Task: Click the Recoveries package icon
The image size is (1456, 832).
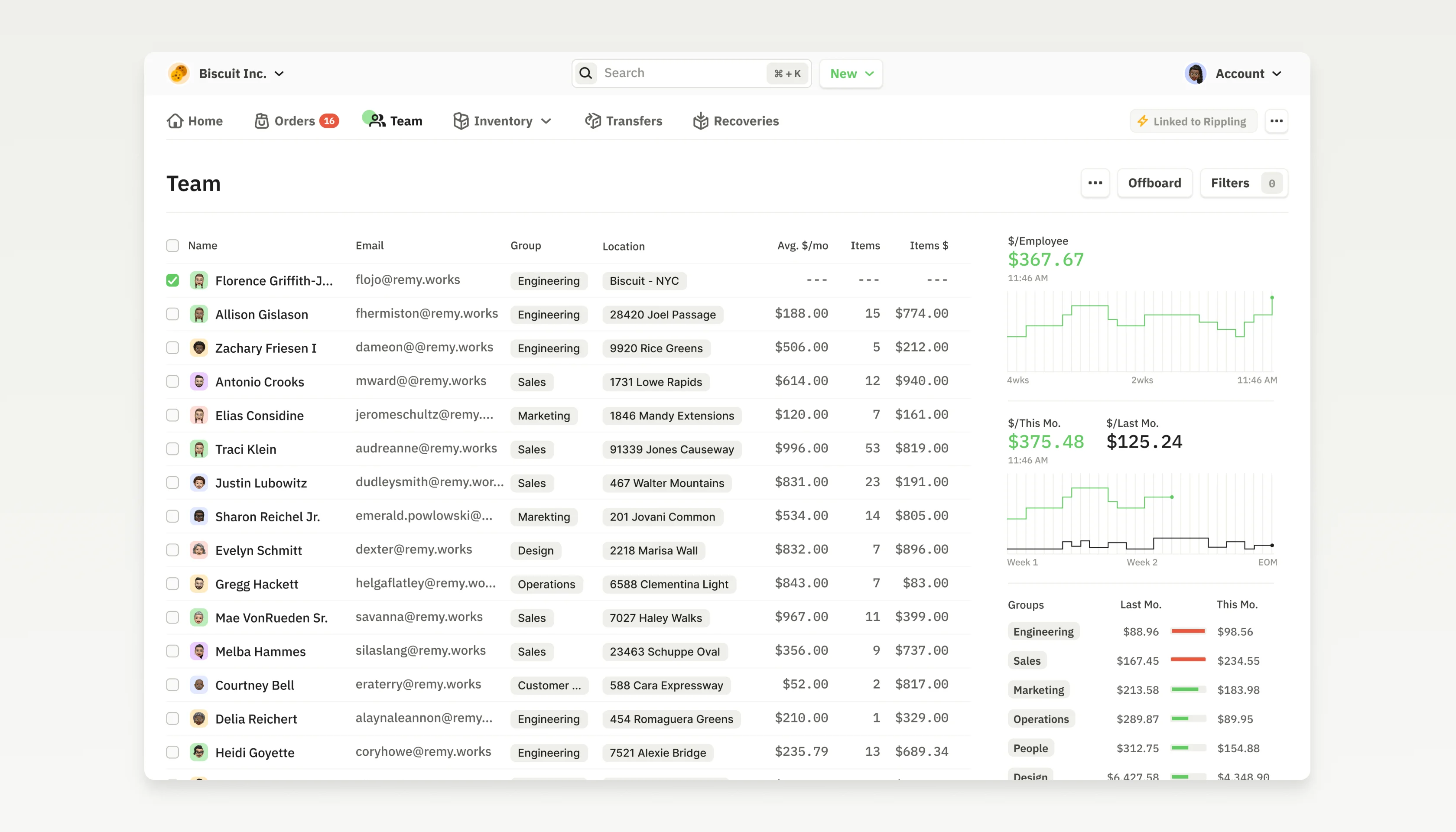Action: point(701,121)
